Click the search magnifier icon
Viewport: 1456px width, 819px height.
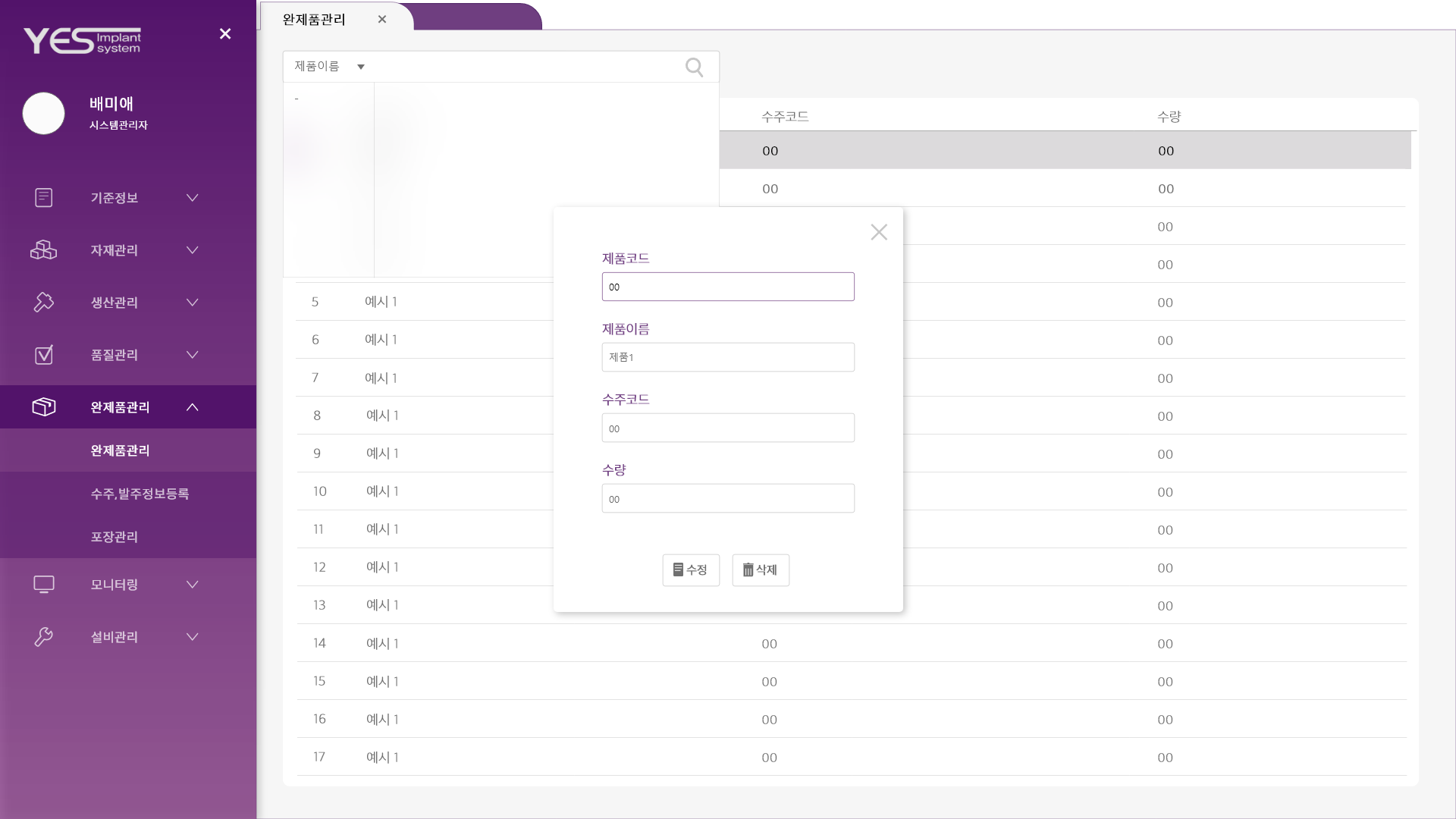tap(694, 67)
